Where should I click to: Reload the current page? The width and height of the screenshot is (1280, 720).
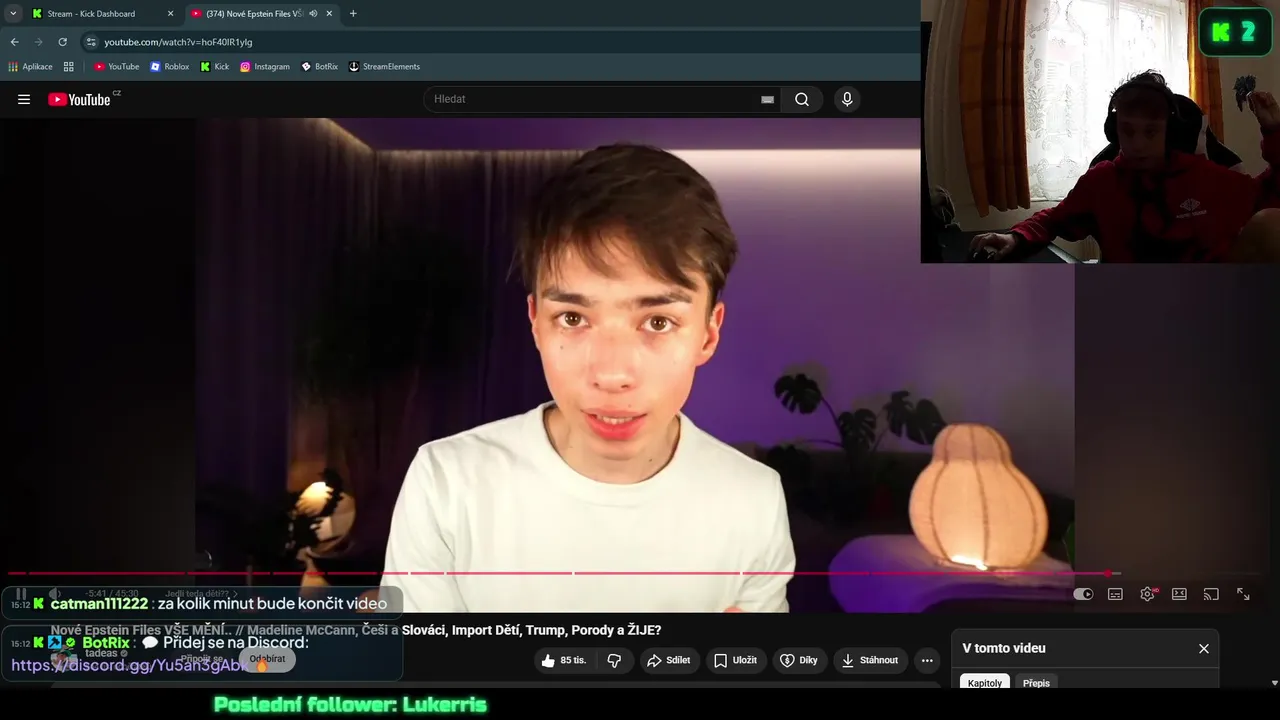click(x=62, y=42)
